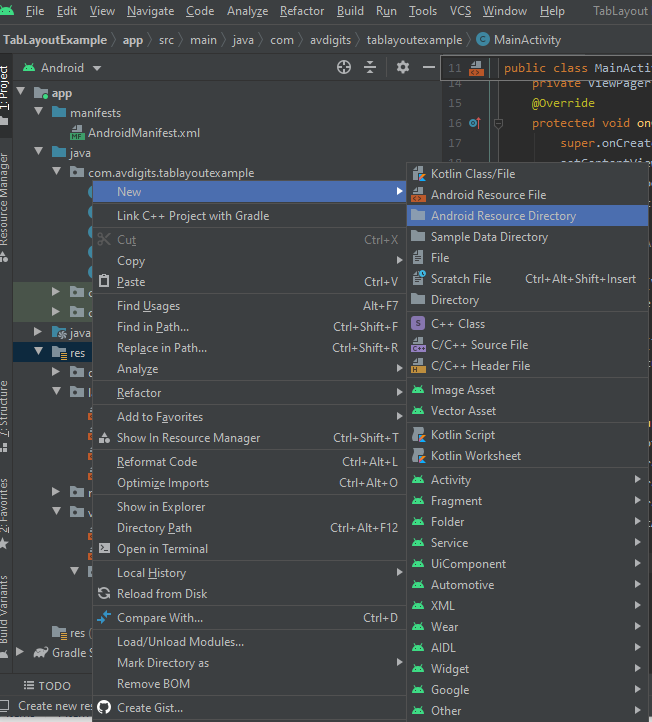The width and height of the screenshot is (652, 722).
Task: Click the locate/scroll from source target icon
Action: tap(343, 68)
